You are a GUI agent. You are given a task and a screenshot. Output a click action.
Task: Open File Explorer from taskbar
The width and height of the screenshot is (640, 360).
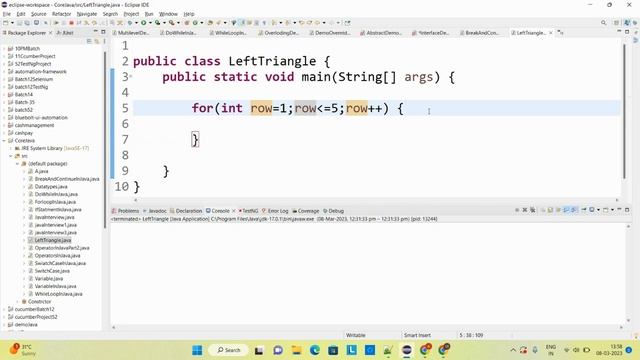tap(296, 350)
